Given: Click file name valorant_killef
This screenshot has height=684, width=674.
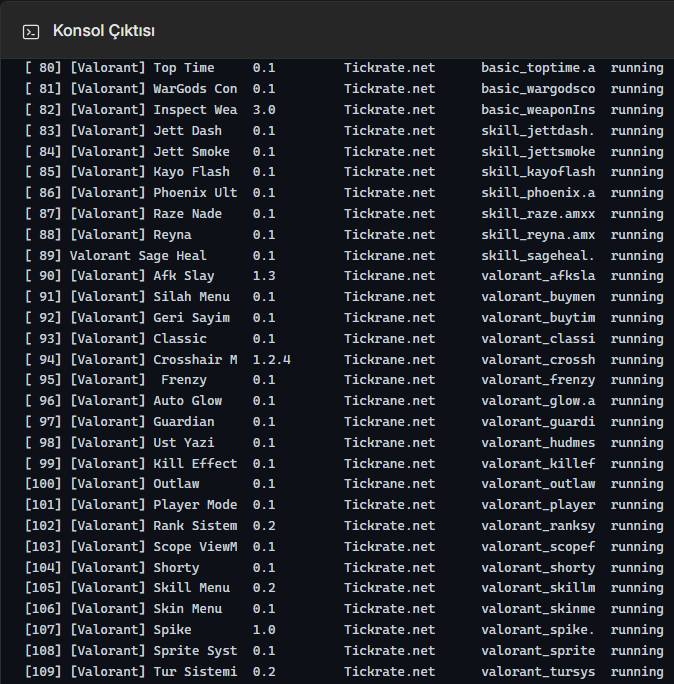Looking at the screenshot, I should coord(538,463).
